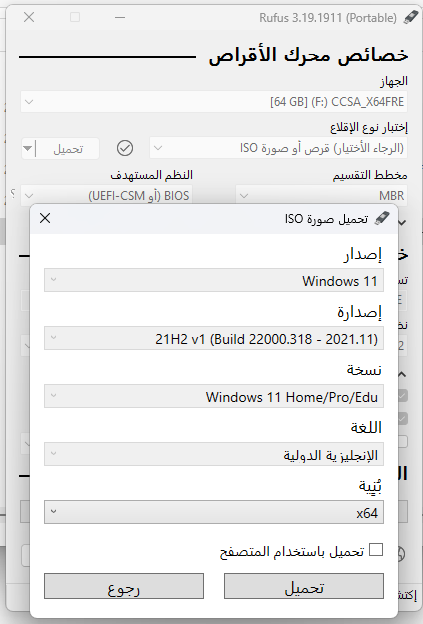Click the Rufus USB icon in main title bar
Viewport: 423px width, 624px height.
(410, 17)
